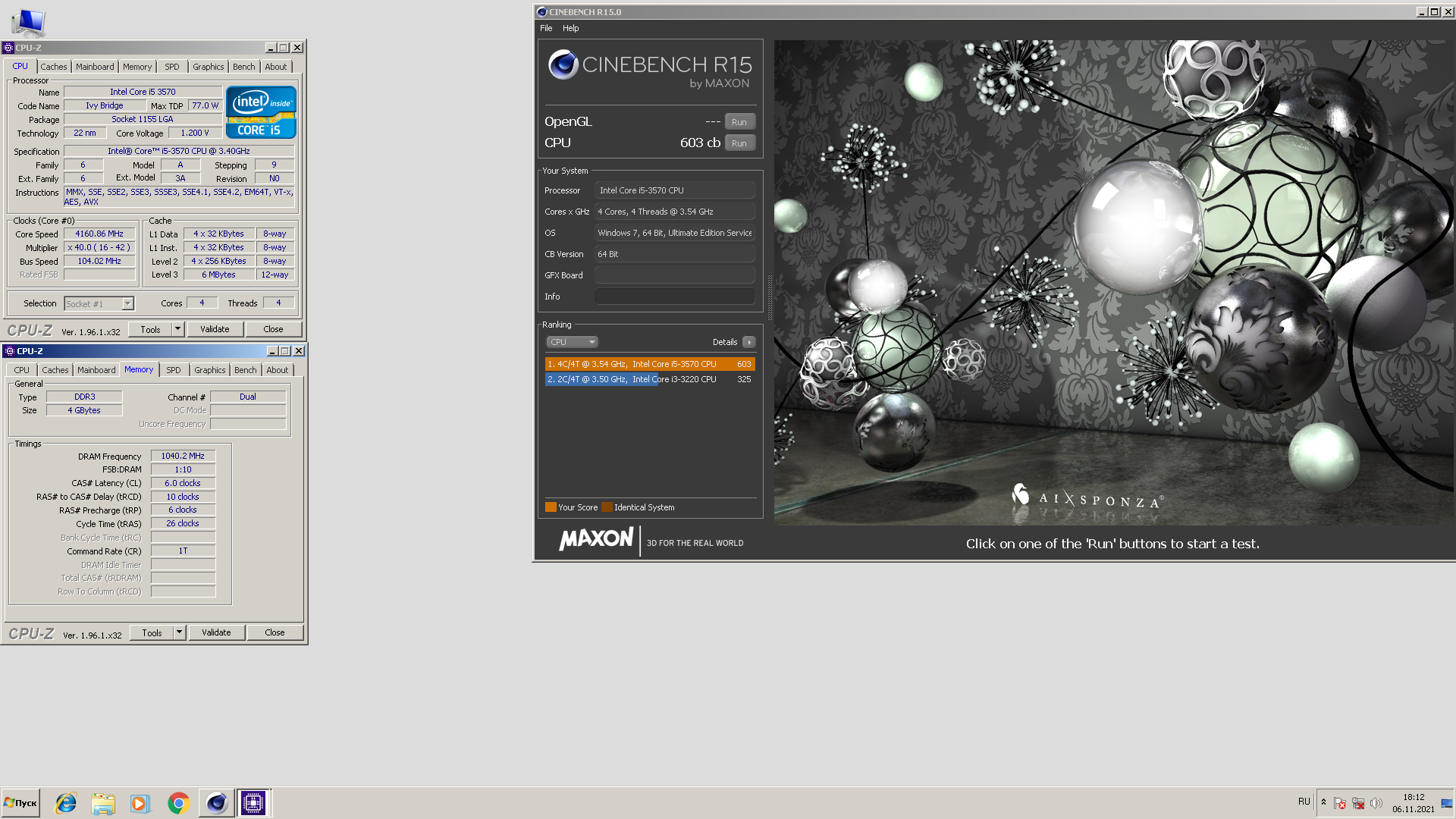Switch to Memory tab in upper CPU-Z
This screenshot has height=819, width=1456.
pos(137,67)
